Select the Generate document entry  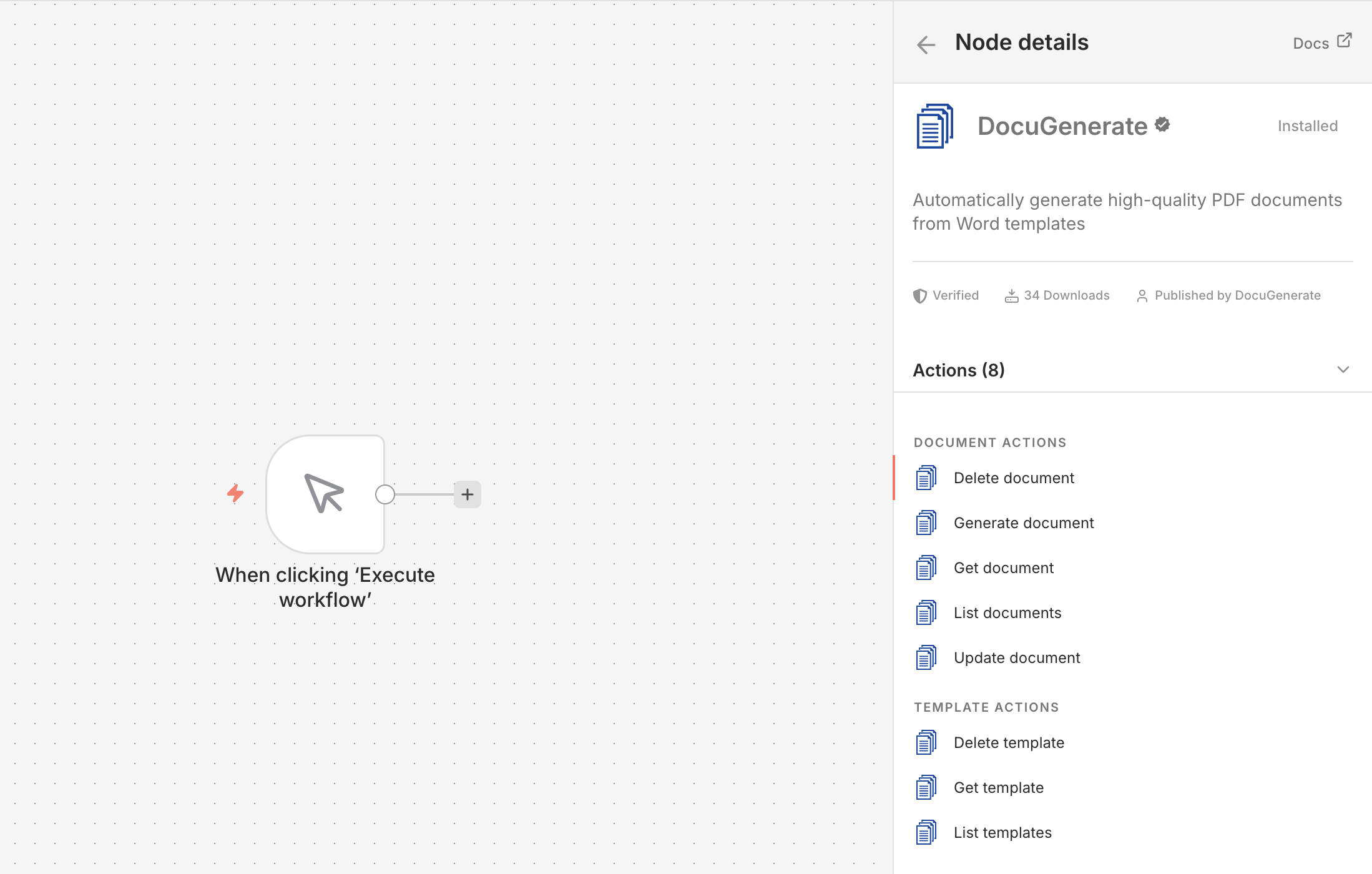1024,523
